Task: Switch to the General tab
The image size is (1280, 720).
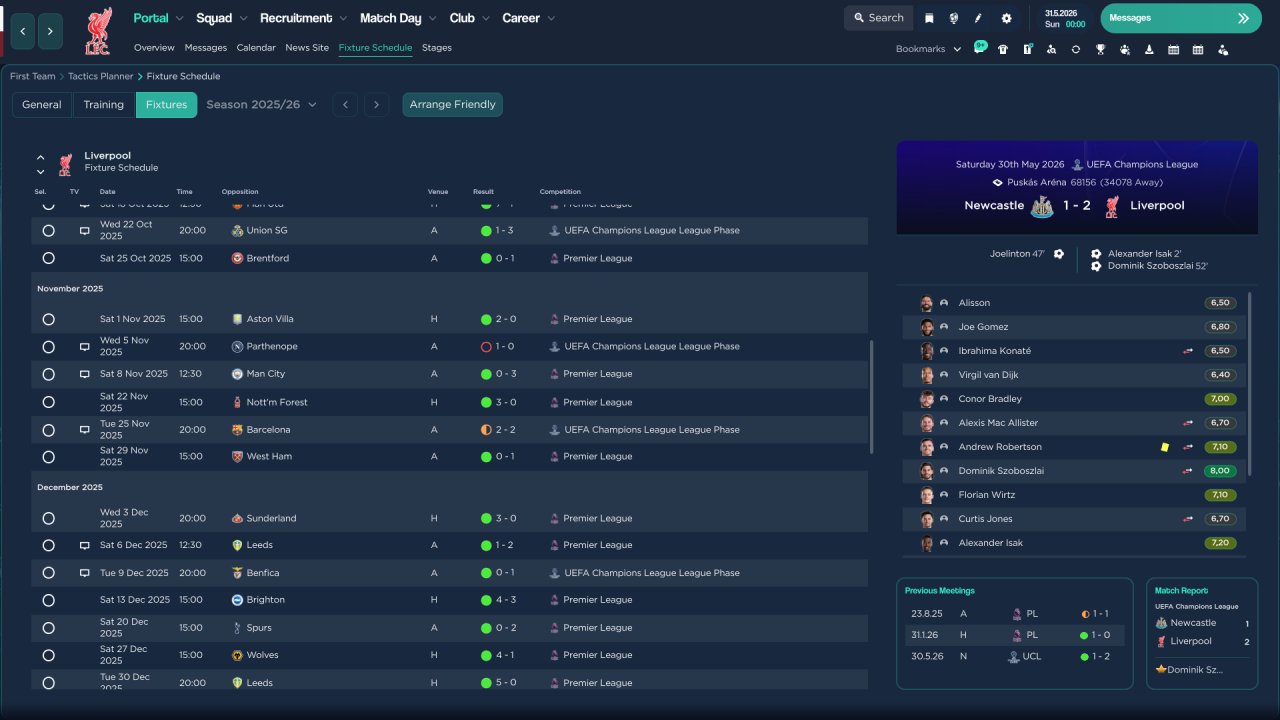Action: click(42, 105)
